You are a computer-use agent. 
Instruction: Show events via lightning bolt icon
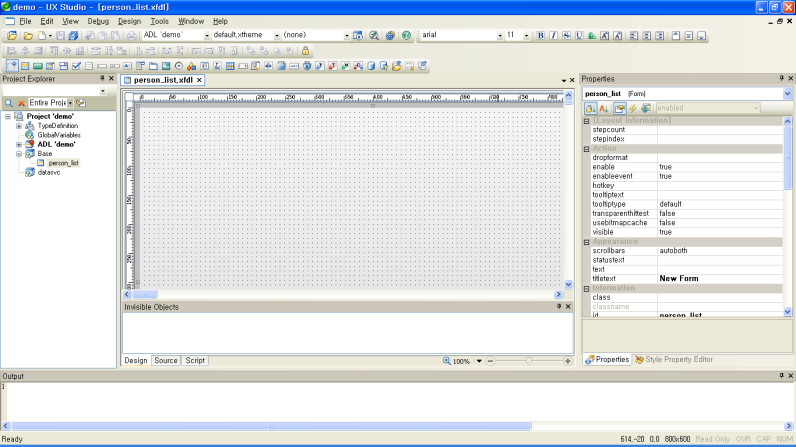click(633, 108)
